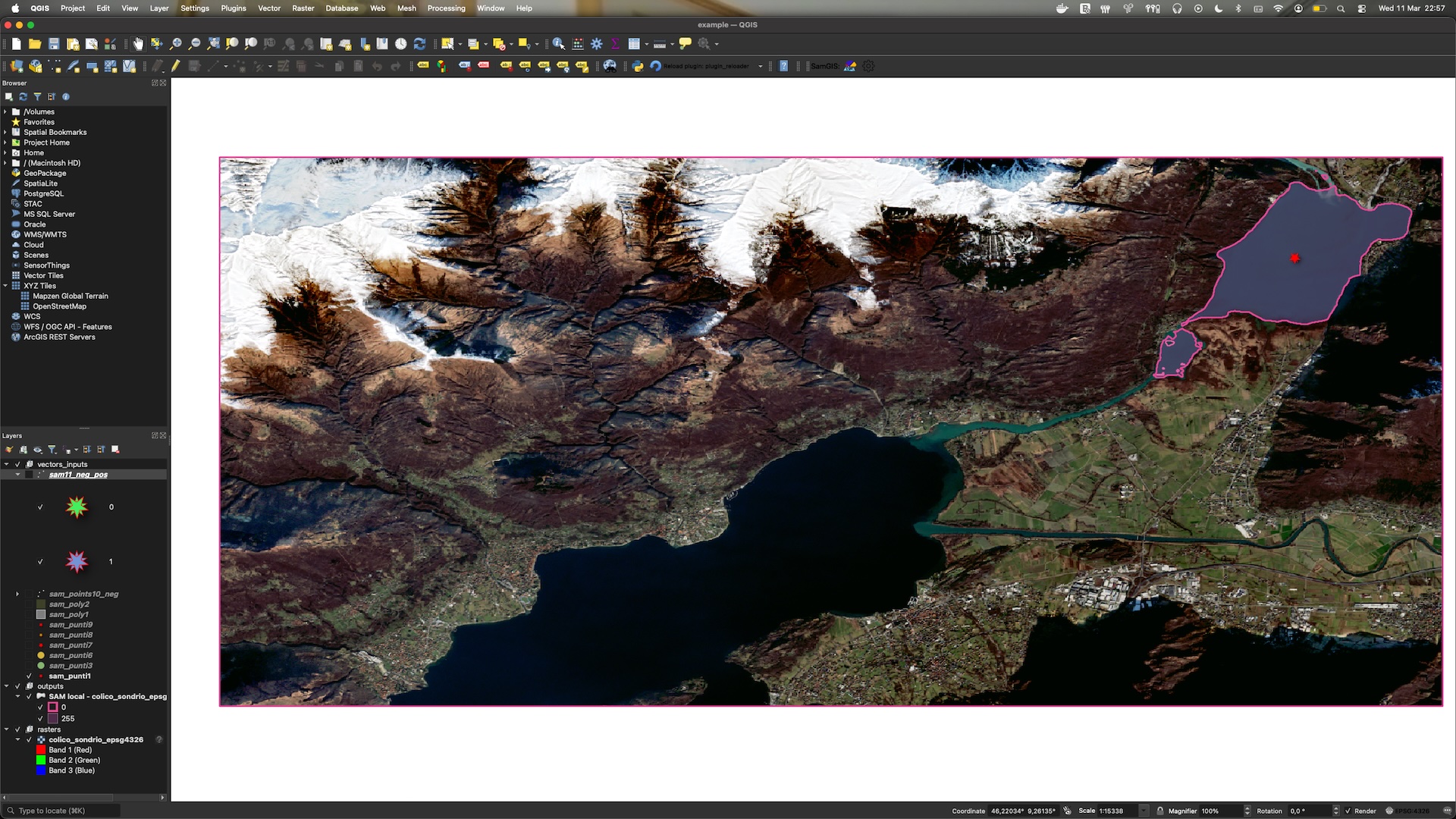Image resolution: width=1456 pixels, height=819 pixels.
Task: Click the Zoom In magnifier tool
Action: pos(176,44)
